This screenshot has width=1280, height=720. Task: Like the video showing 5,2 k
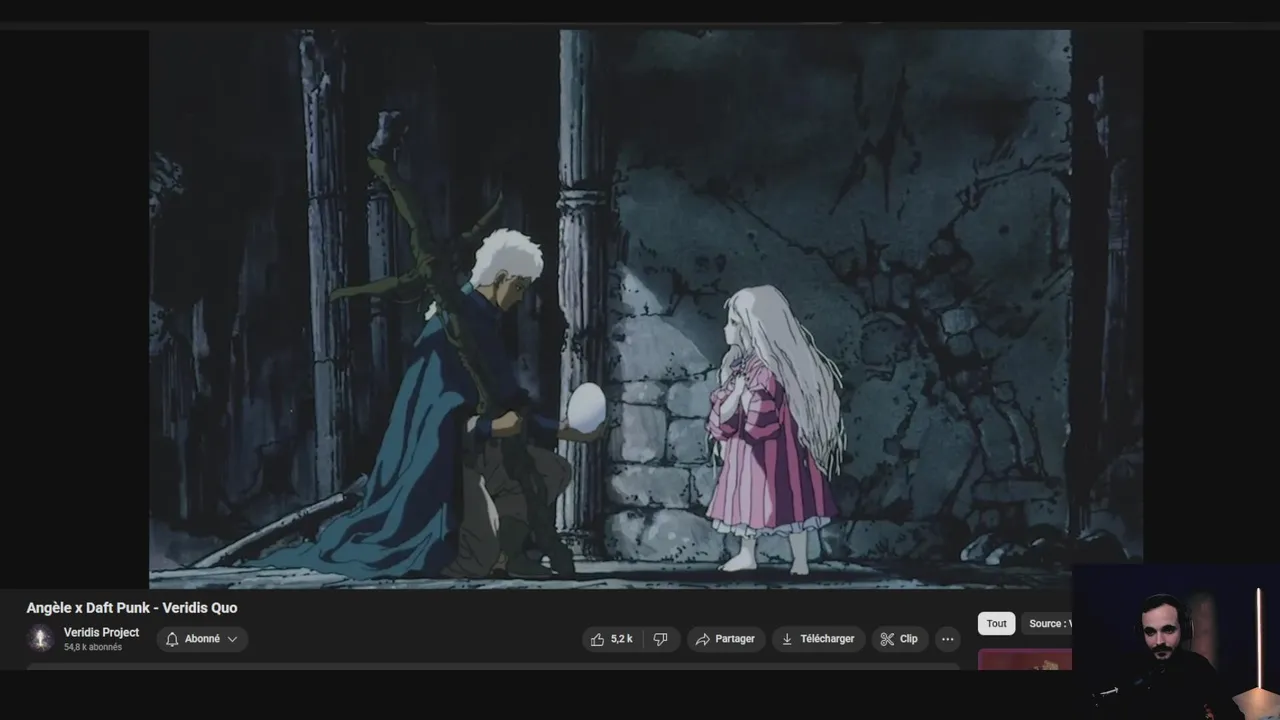[x=611, y=639]
